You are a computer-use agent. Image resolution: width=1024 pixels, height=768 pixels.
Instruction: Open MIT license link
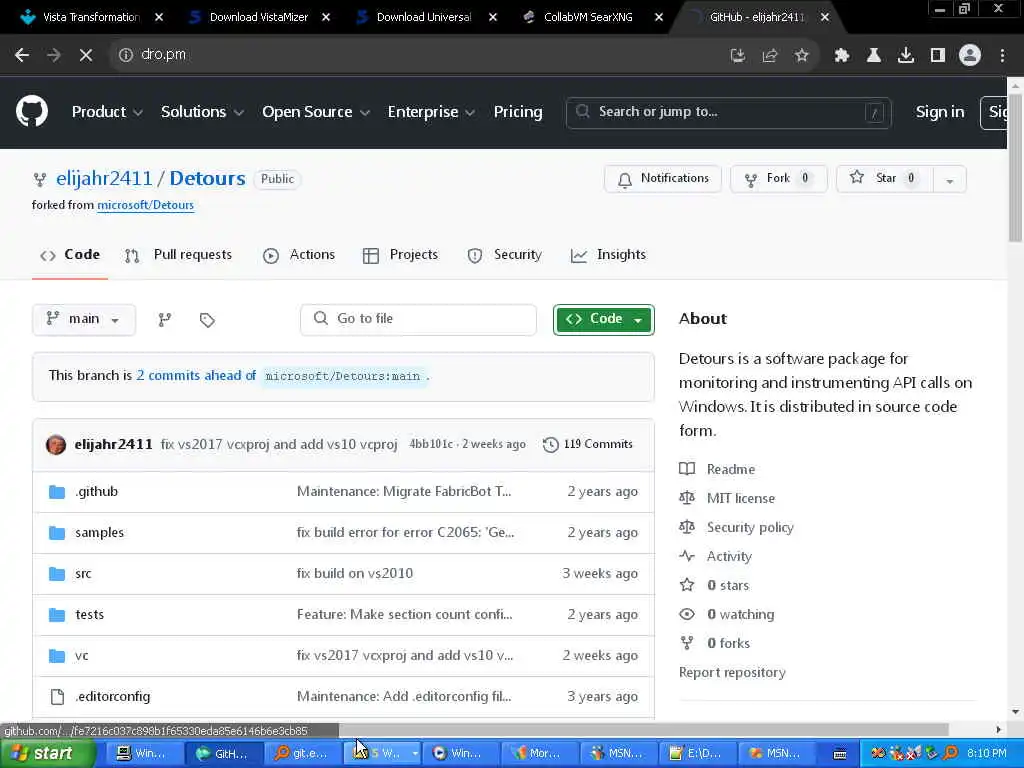[x=741, y=498]
